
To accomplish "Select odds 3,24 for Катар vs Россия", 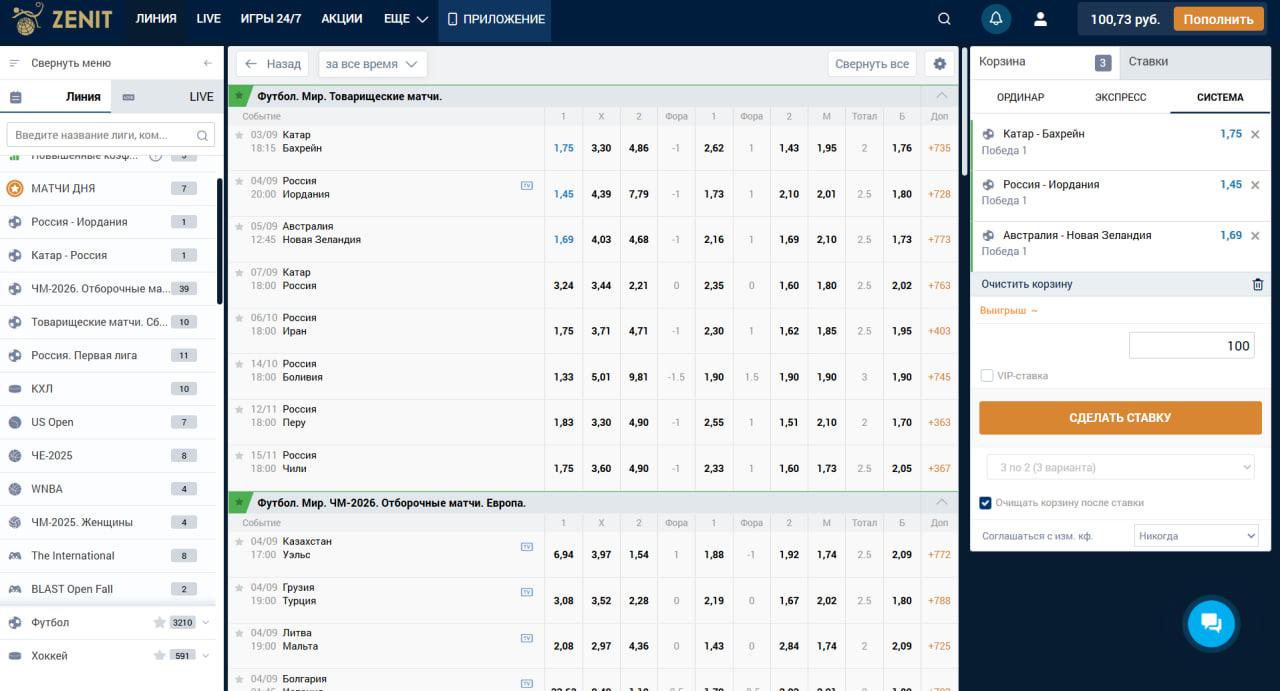I will click(x=563, y=286).
